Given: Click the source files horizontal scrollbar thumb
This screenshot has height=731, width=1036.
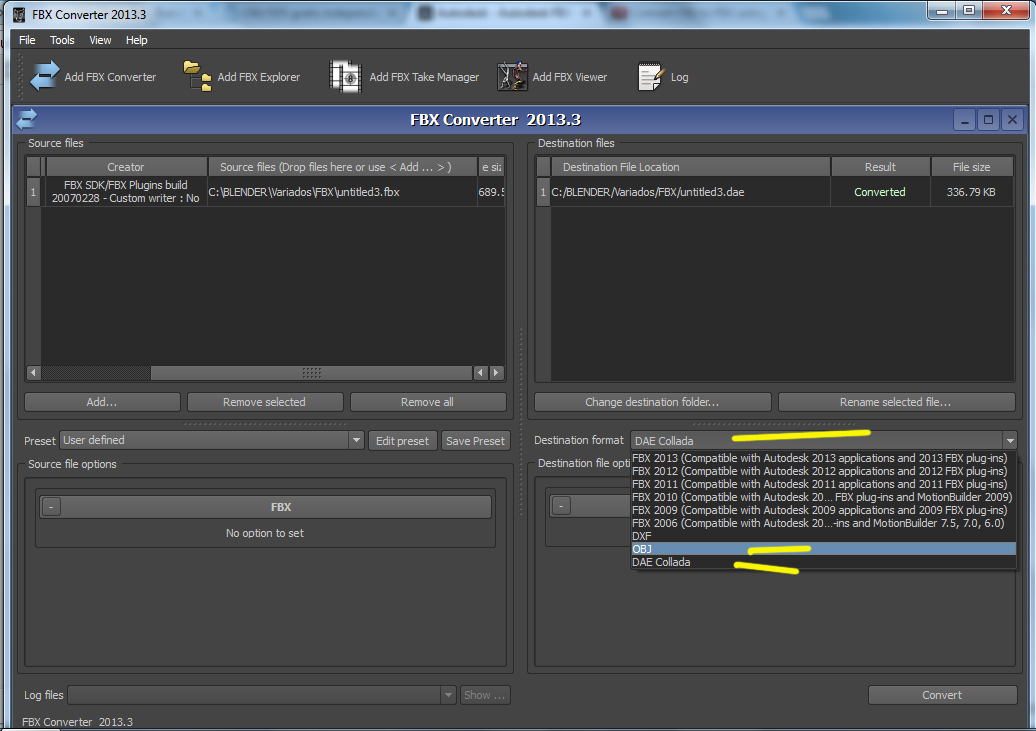Looking at the screenshot, I should (x=311, y=373).
